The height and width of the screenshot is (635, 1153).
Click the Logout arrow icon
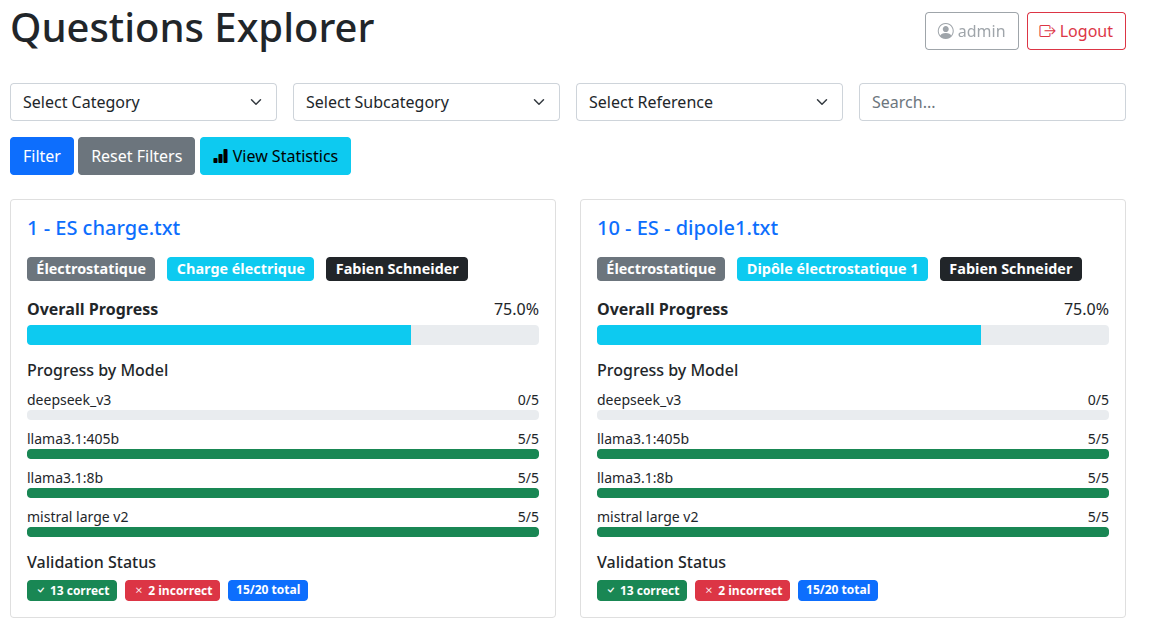[1047, 31]
